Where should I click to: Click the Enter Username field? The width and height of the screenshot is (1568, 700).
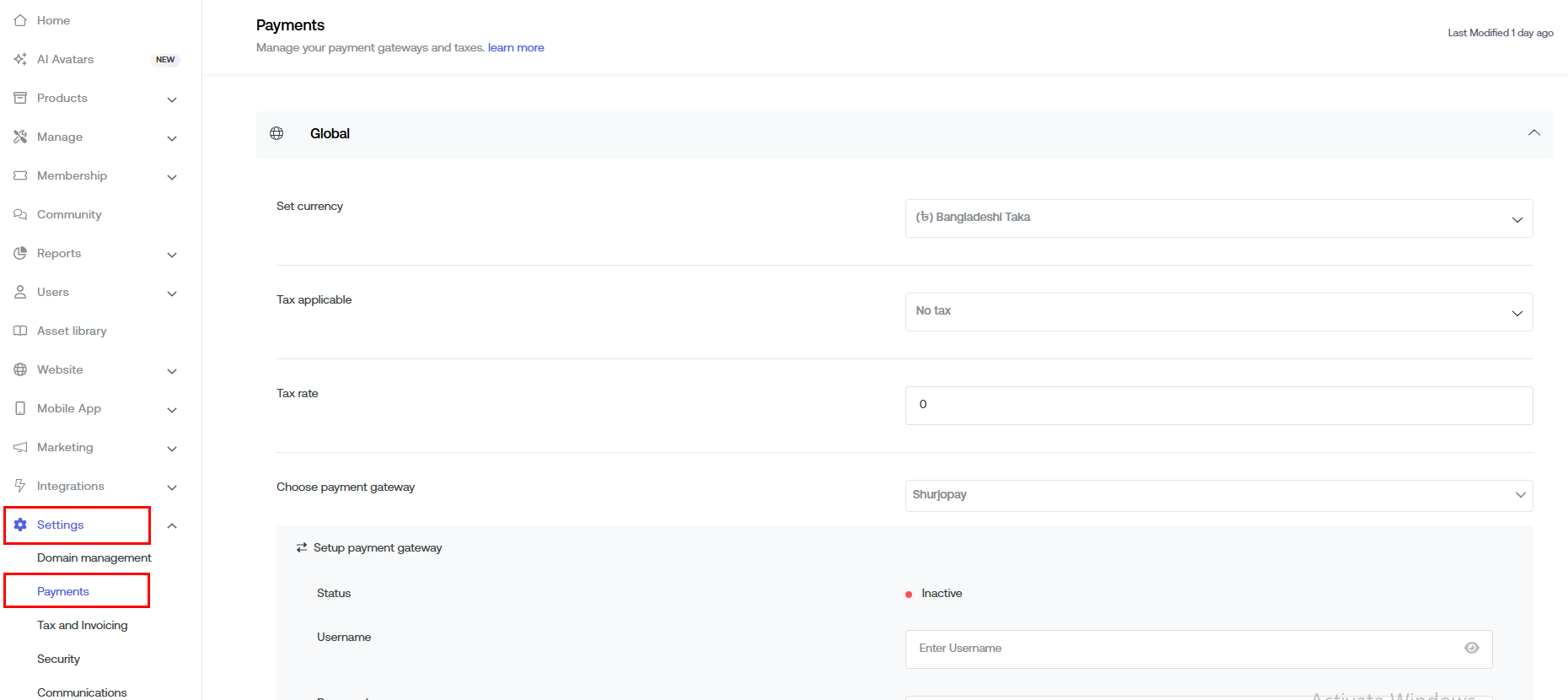[1180, 649]
